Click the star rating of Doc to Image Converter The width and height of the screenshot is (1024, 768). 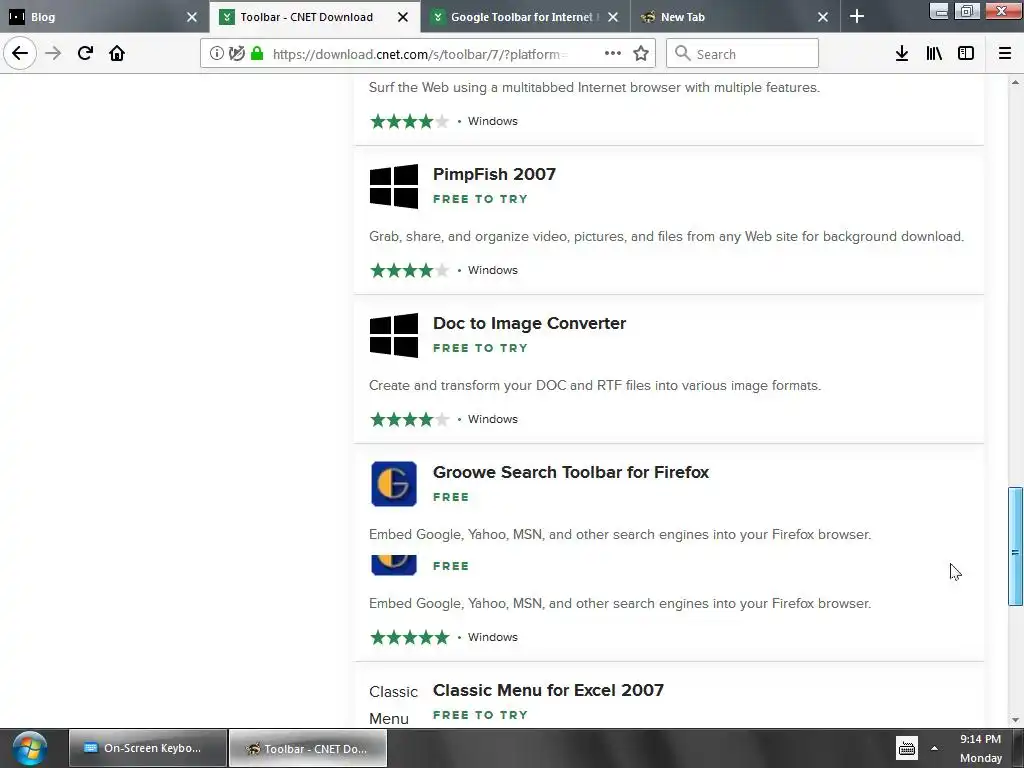(409, 419)
